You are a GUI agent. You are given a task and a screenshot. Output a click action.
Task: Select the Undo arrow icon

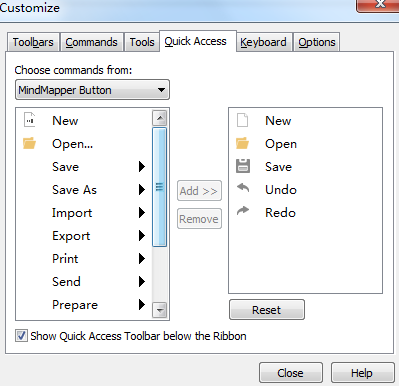pyautogui.click(x=243, y=188)
